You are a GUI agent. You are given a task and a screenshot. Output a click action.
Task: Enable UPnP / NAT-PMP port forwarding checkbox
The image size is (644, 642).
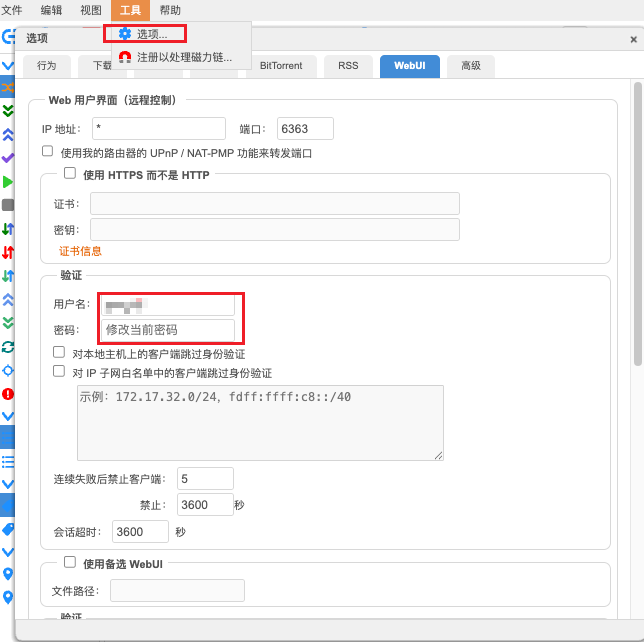click(48, 151)
